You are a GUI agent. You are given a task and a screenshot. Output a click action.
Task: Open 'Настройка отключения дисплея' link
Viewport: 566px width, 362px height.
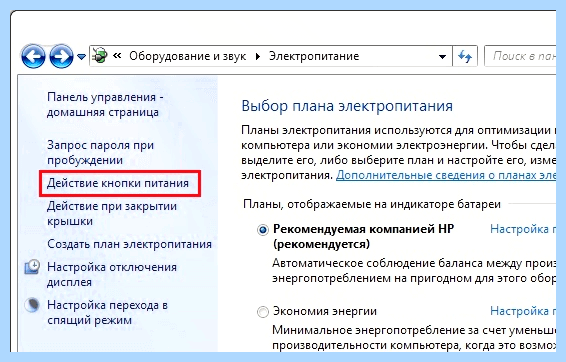(112, 275)
